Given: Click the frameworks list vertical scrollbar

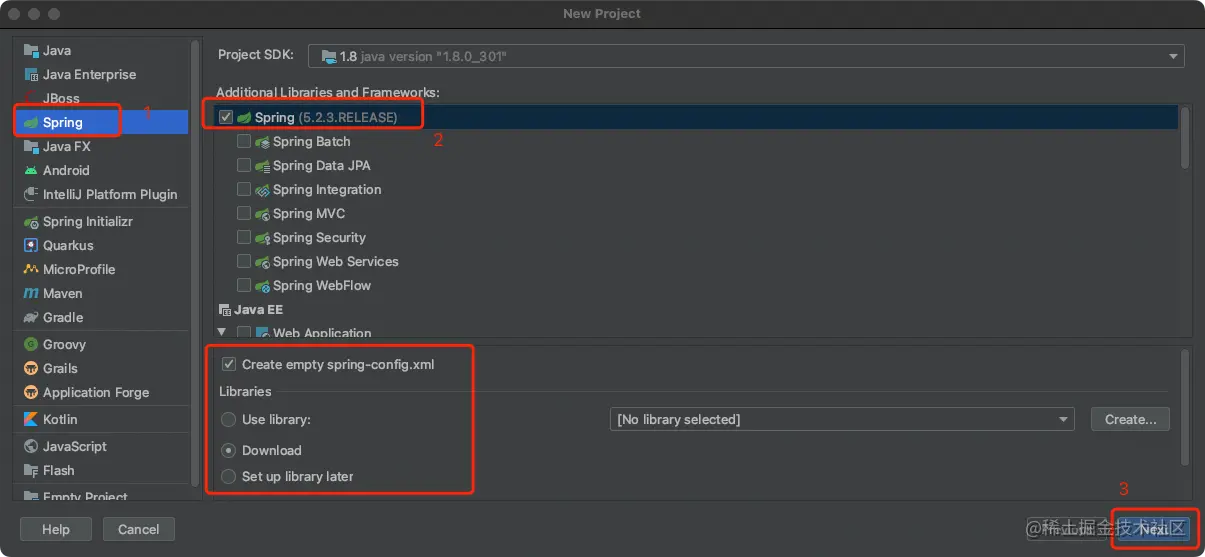Looking at the screenshot, I should tap(1185, 140).
